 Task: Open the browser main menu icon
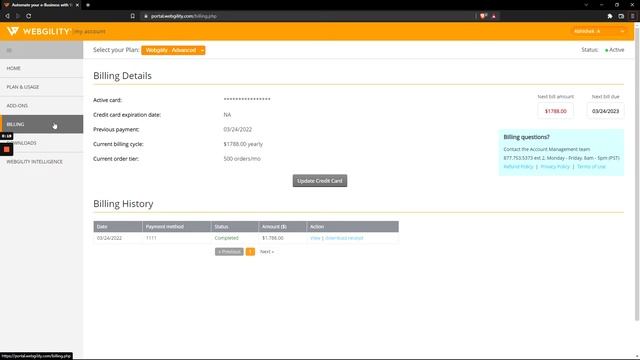click(x=632, y=16)
